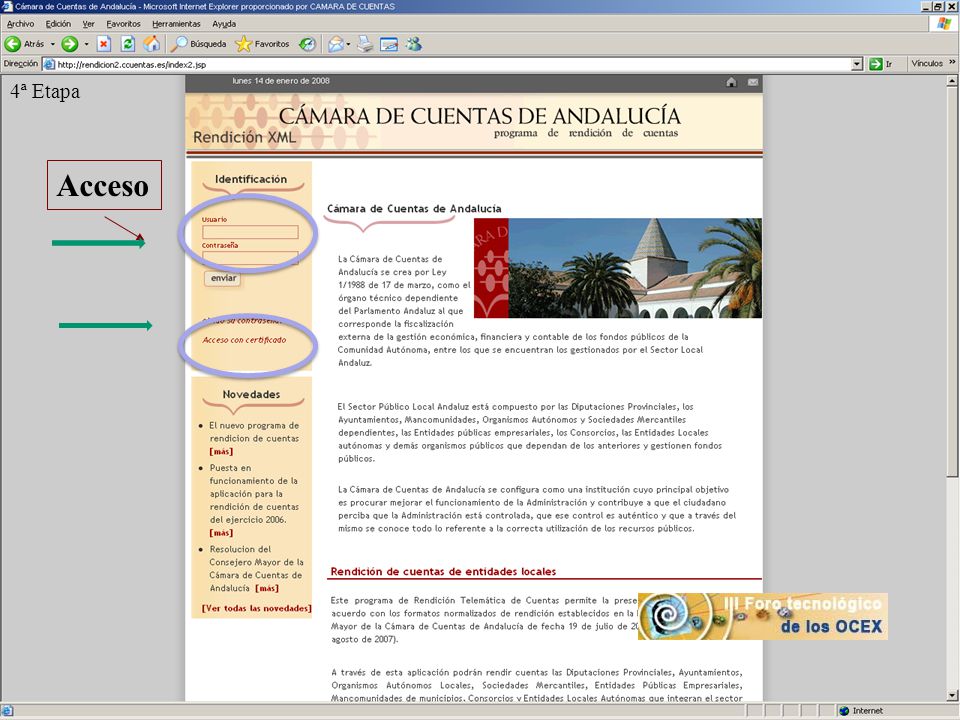Click the status bar page icon

[x=7, y=711]
